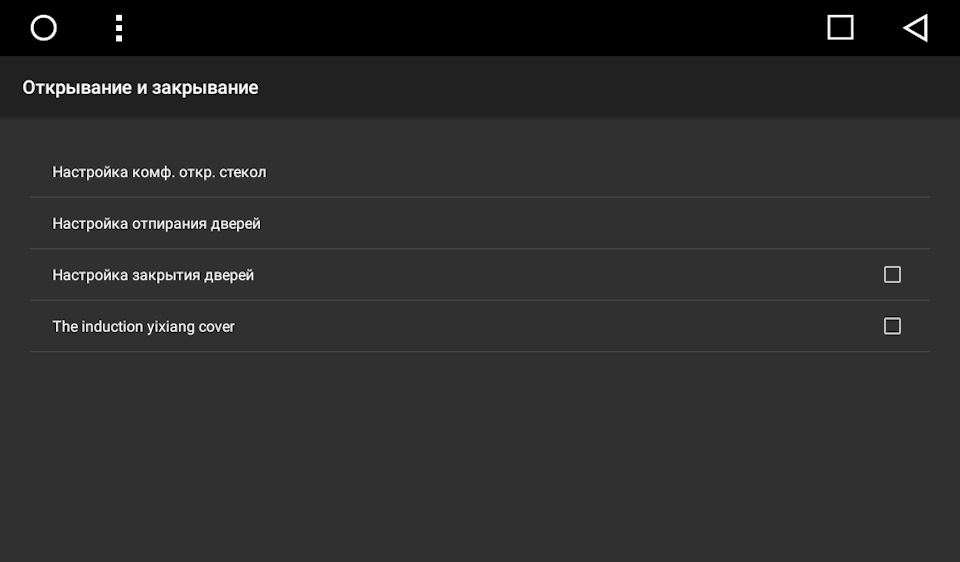Image resolution: width=960 pixels, height=562 pixels.
Task: Launch home screen from the top bar
Action: pos(43,28)
